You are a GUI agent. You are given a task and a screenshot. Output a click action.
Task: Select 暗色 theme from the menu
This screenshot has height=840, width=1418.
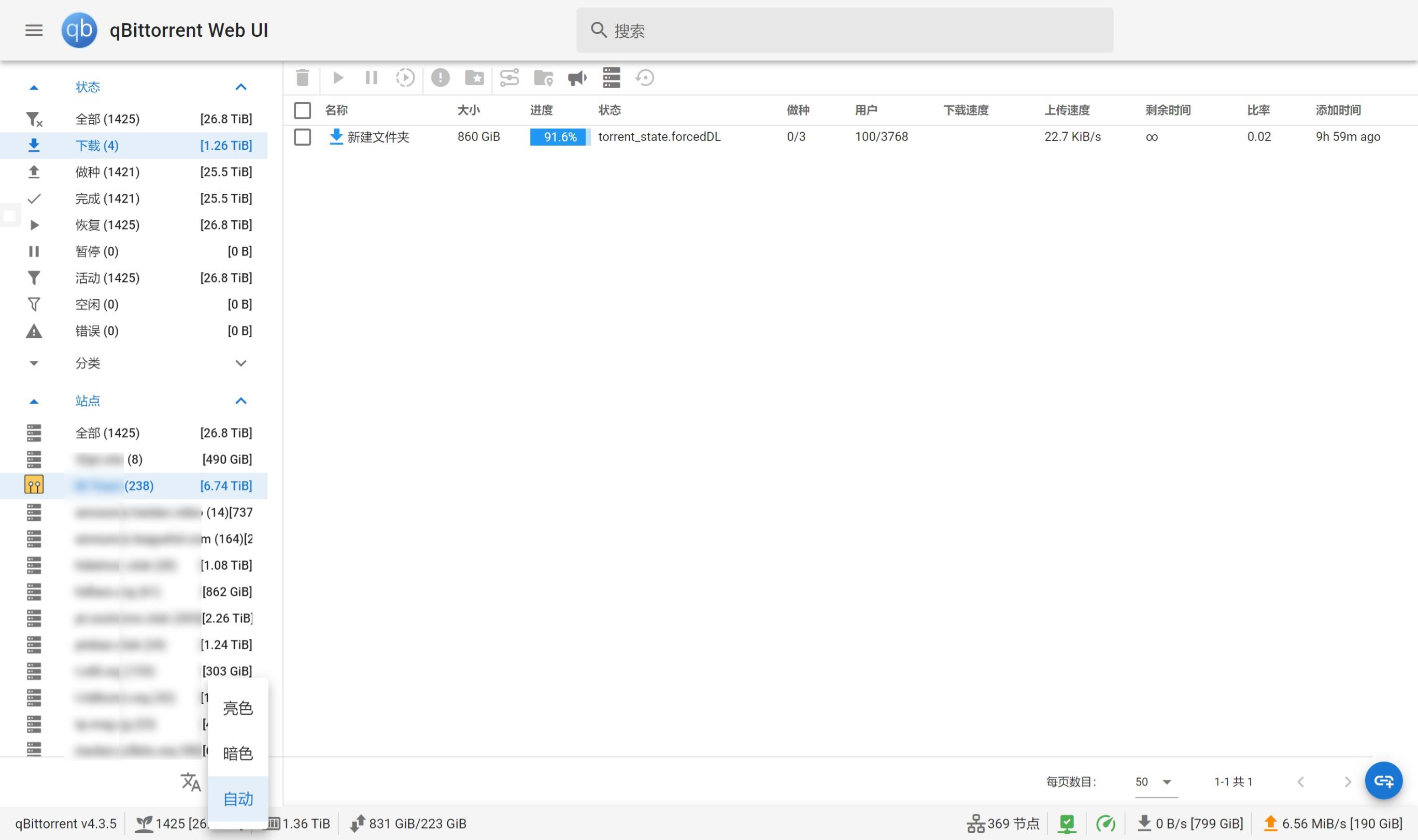(238, 753)
